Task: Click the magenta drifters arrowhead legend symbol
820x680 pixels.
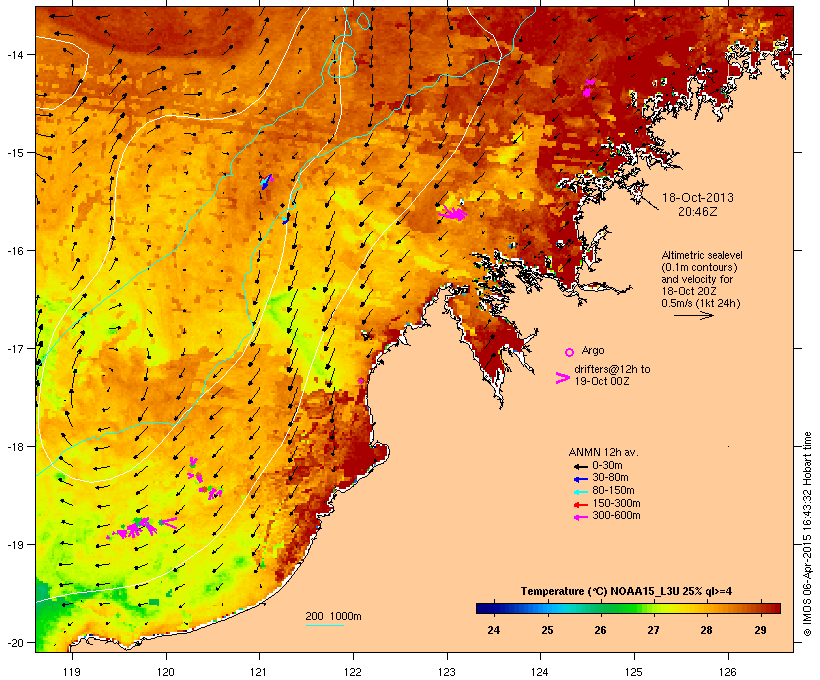Action: (x=562, y=378)
